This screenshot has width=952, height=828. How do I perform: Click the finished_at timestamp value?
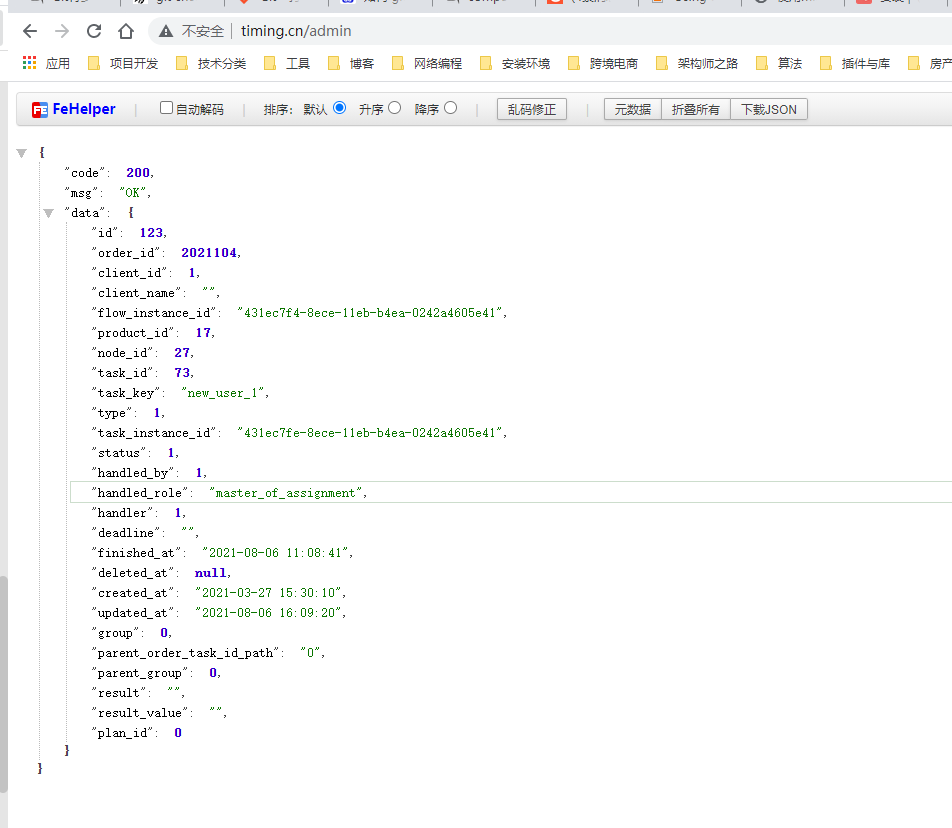[x=275, y=553]
